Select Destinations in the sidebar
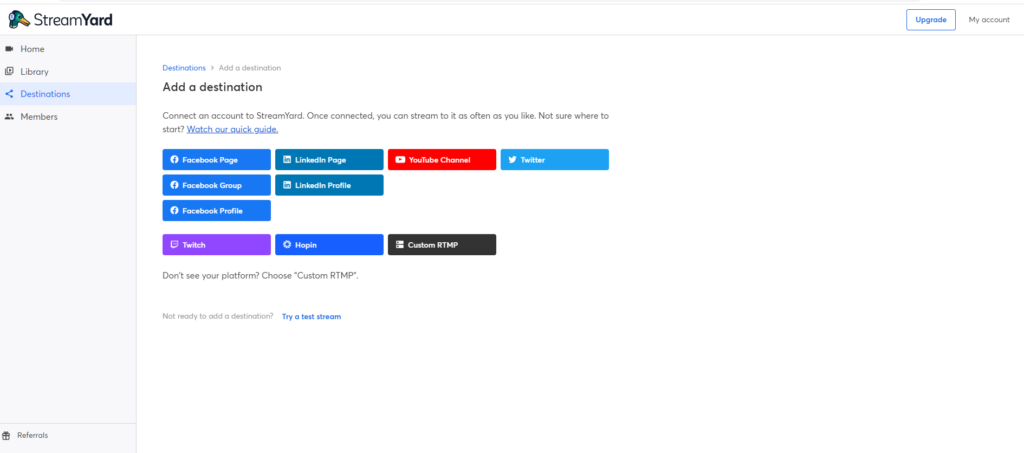The height and width of the screenshot is (453, 1024). tap(68, 94)
